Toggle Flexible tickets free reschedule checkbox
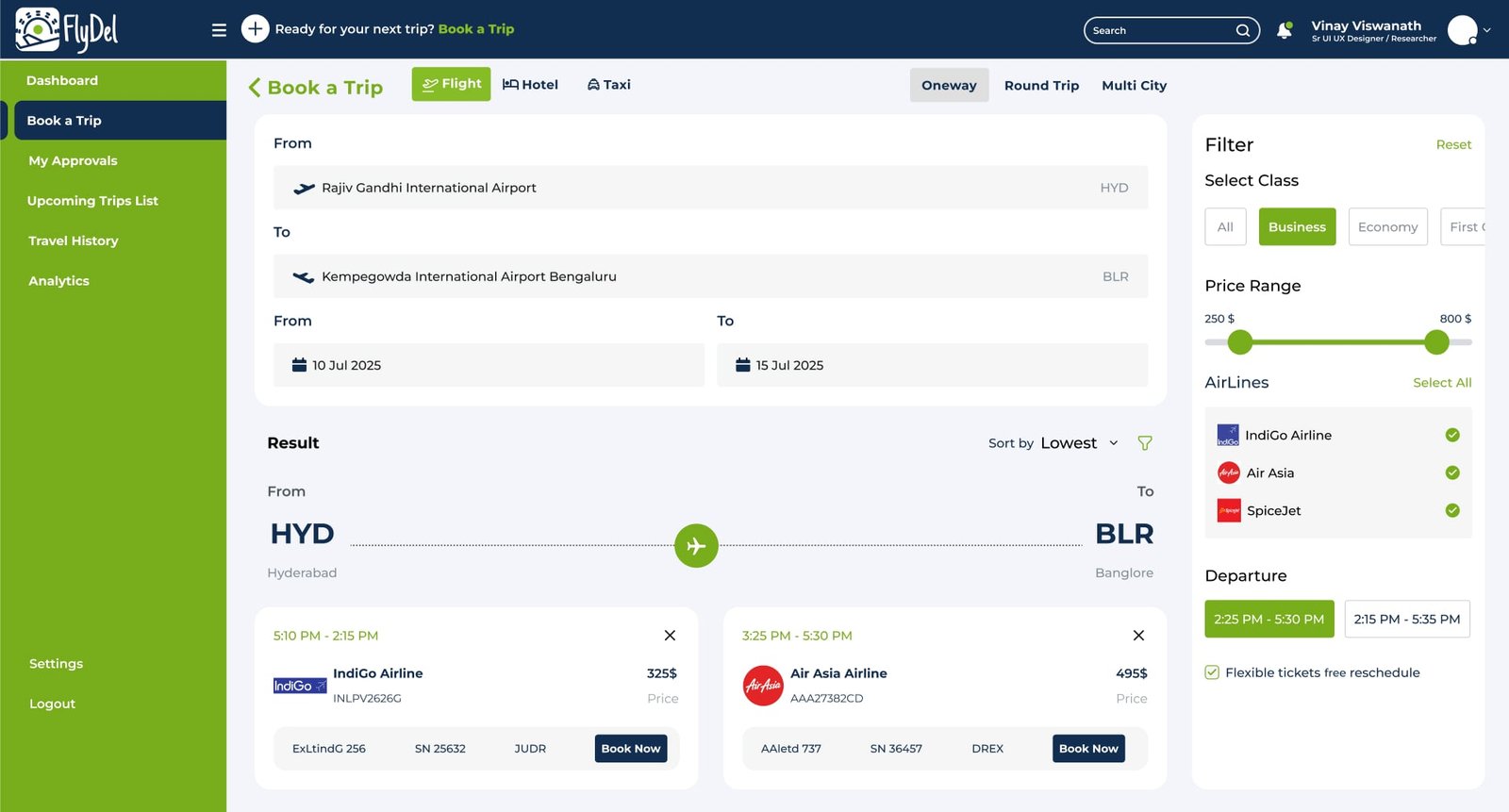Screen dimensions: 1509x812 click(x=1212, y=672)
